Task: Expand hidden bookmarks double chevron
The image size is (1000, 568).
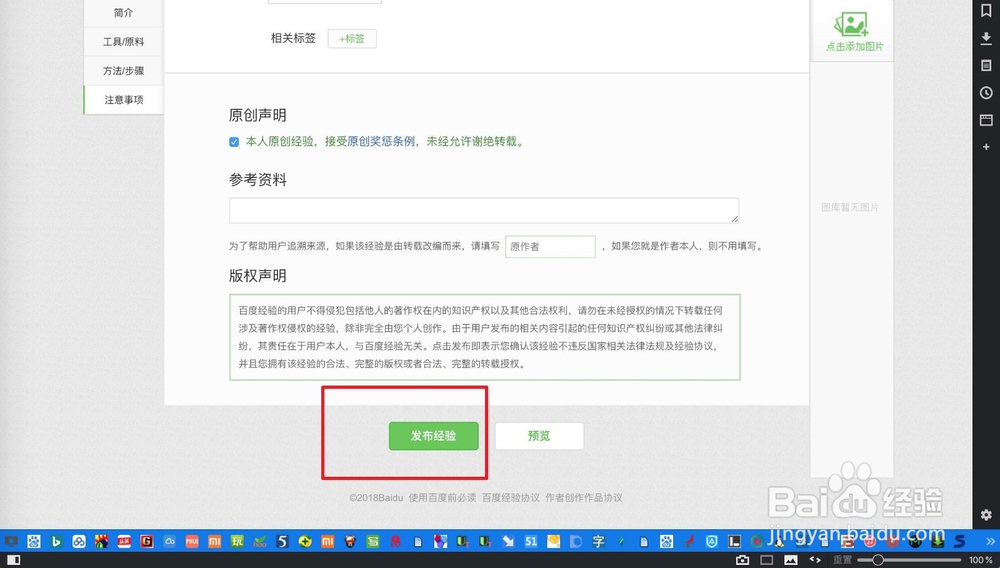Action: pos(990,542)
